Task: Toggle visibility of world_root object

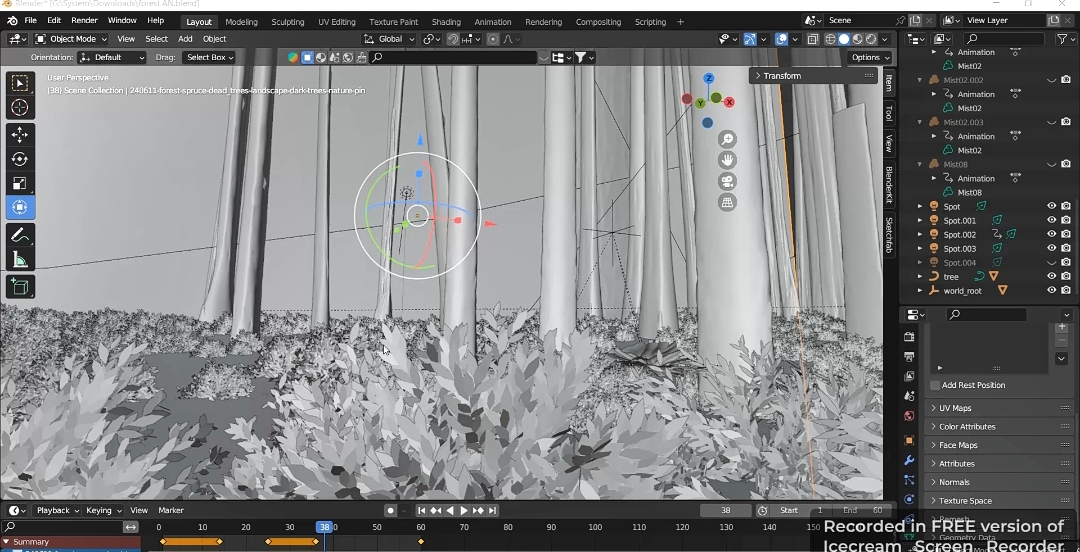Action: [1051, 290]
